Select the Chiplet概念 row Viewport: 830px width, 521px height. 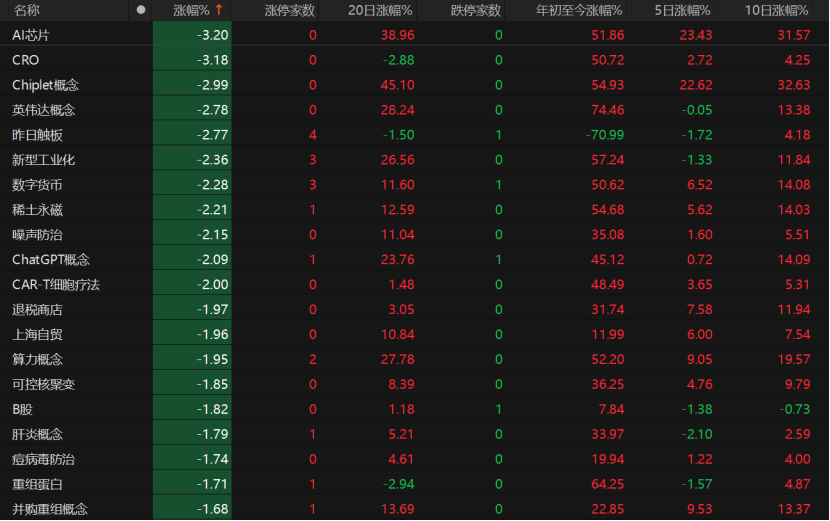click(x=45, y=85)
